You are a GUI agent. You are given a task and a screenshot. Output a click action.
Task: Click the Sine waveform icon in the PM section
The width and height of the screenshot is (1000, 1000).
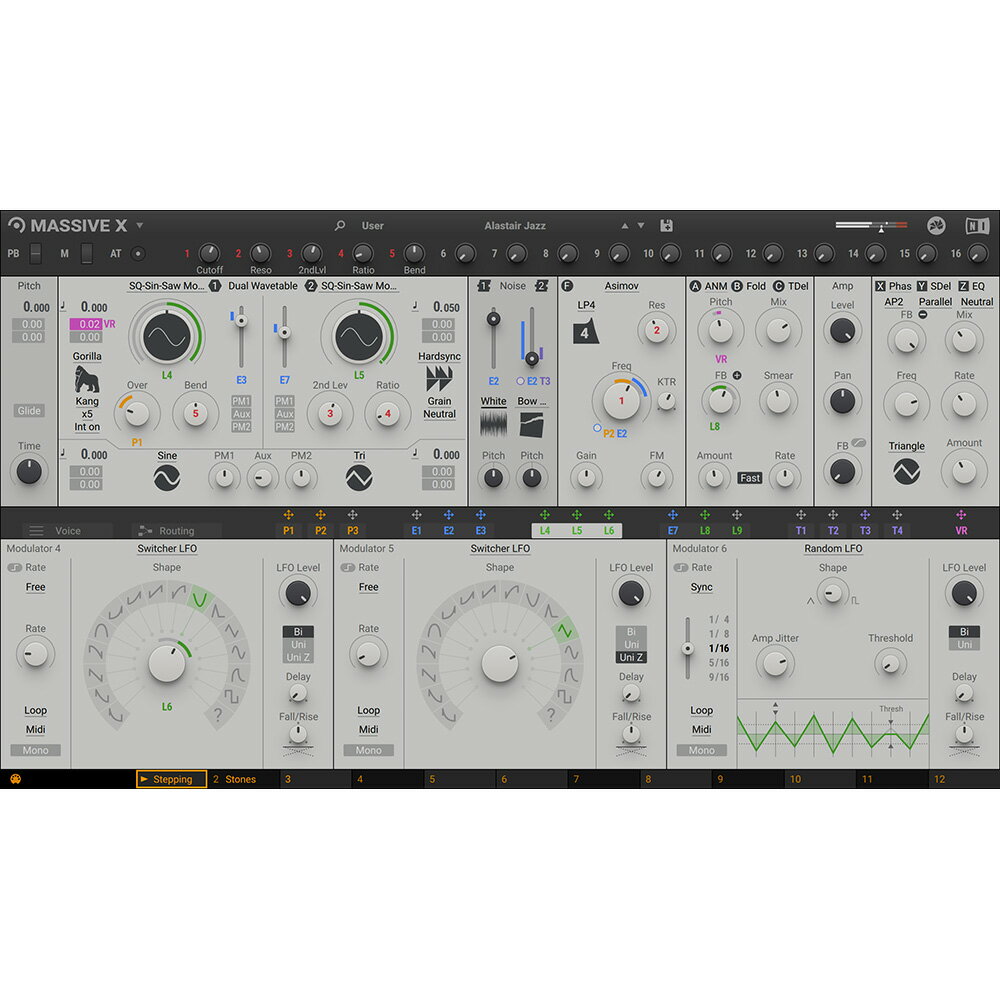tap(166, 476)
